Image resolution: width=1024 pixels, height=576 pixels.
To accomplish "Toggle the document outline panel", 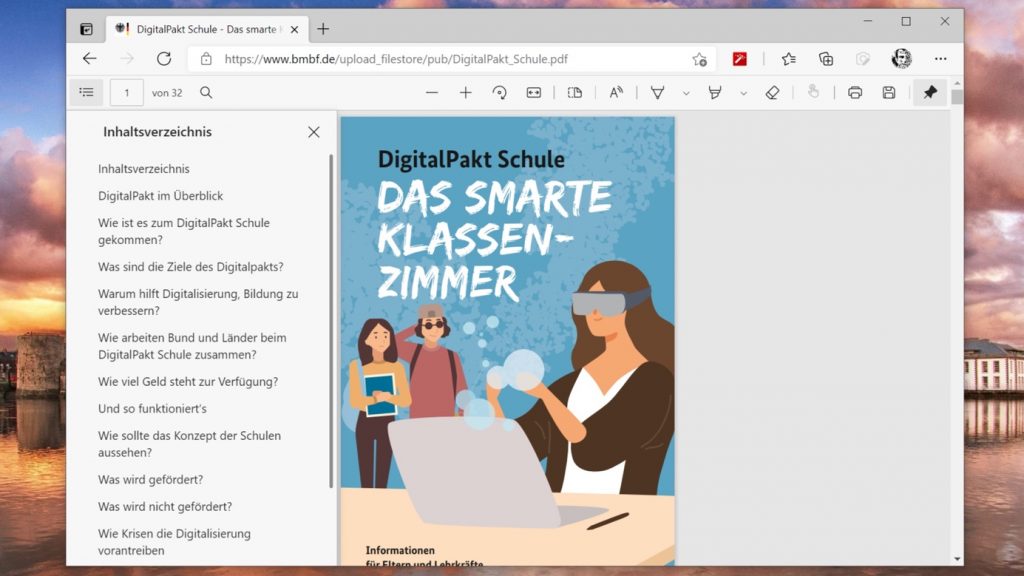I will 86,92.
